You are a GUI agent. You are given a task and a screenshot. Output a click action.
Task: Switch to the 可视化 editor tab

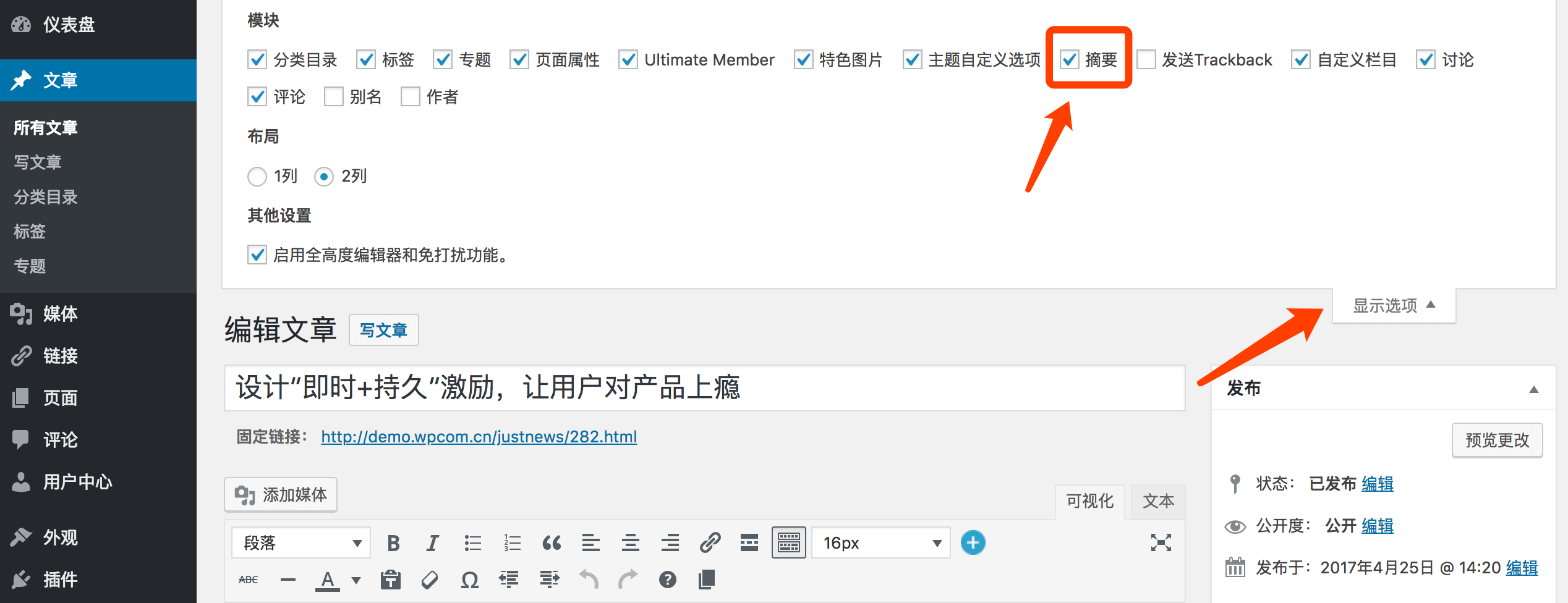click(x=1089, y=501)
